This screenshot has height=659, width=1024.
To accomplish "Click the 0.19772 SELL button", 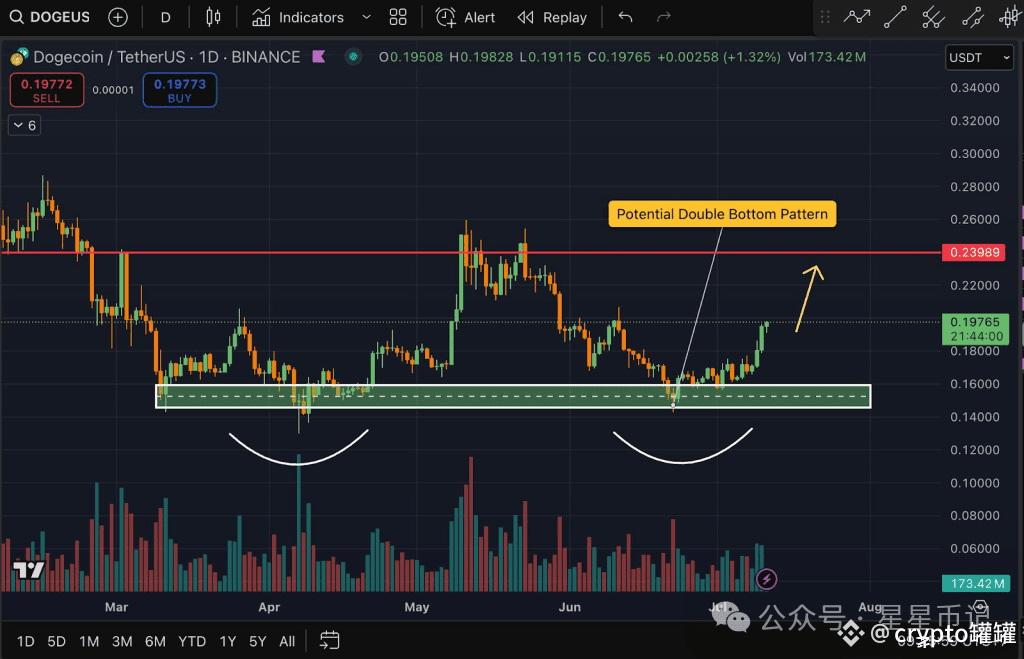I will [46, 90].
